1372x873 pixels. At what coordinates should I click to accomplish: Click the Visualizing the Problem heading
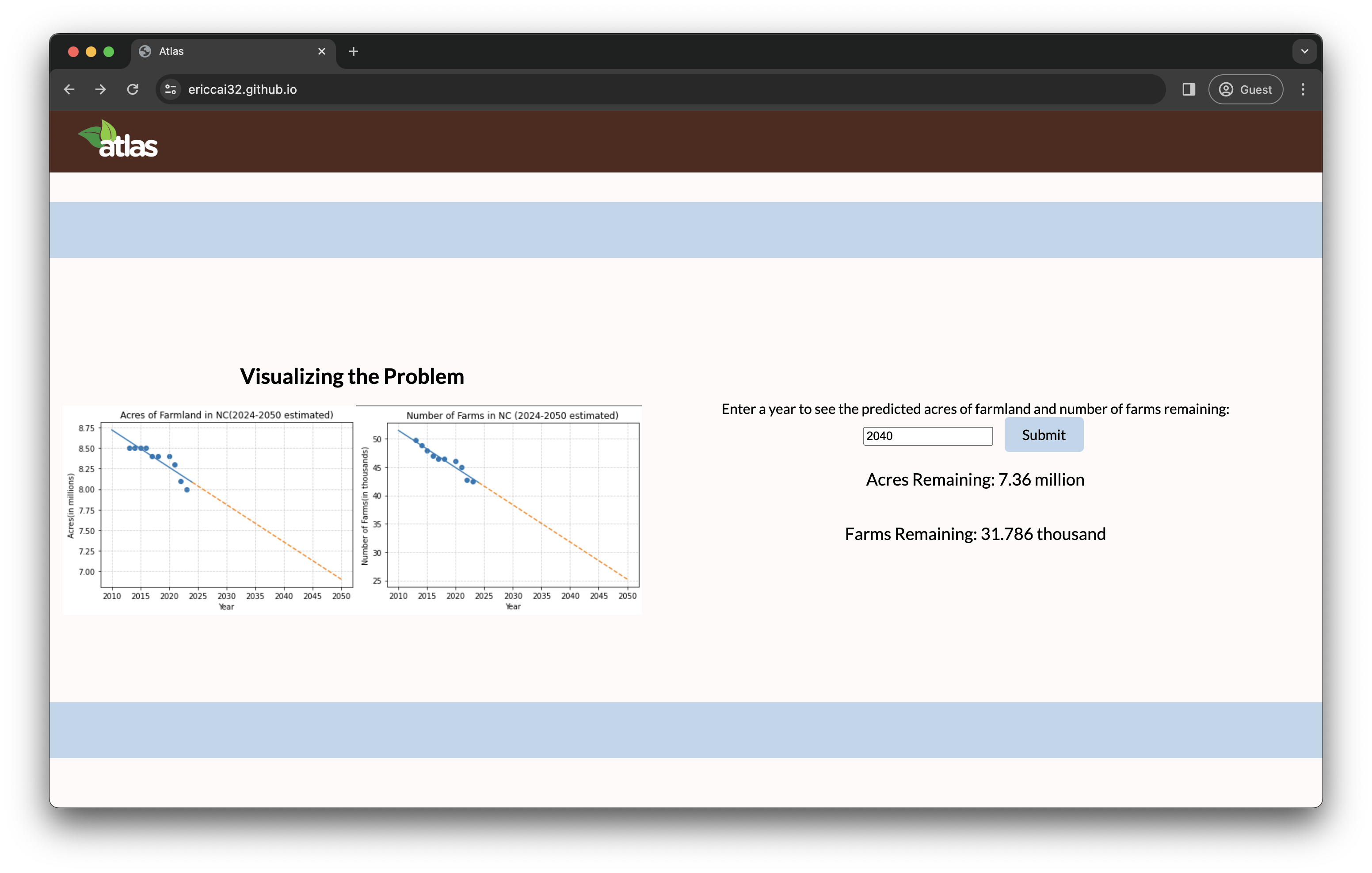click(x=351, y=376)
